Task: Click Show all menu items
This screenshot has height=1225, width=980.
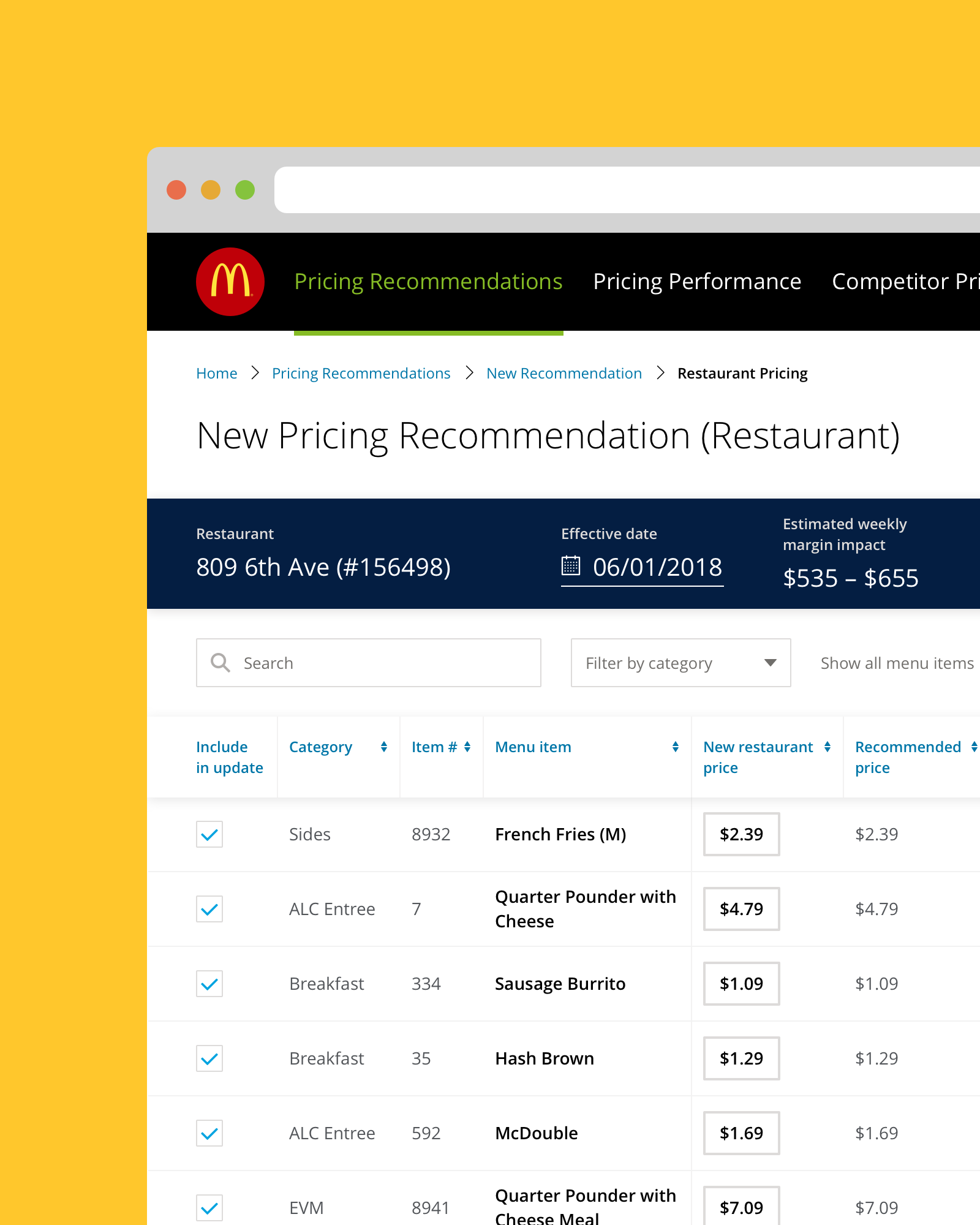Action: pyautogui.click(x=897, y=663)
